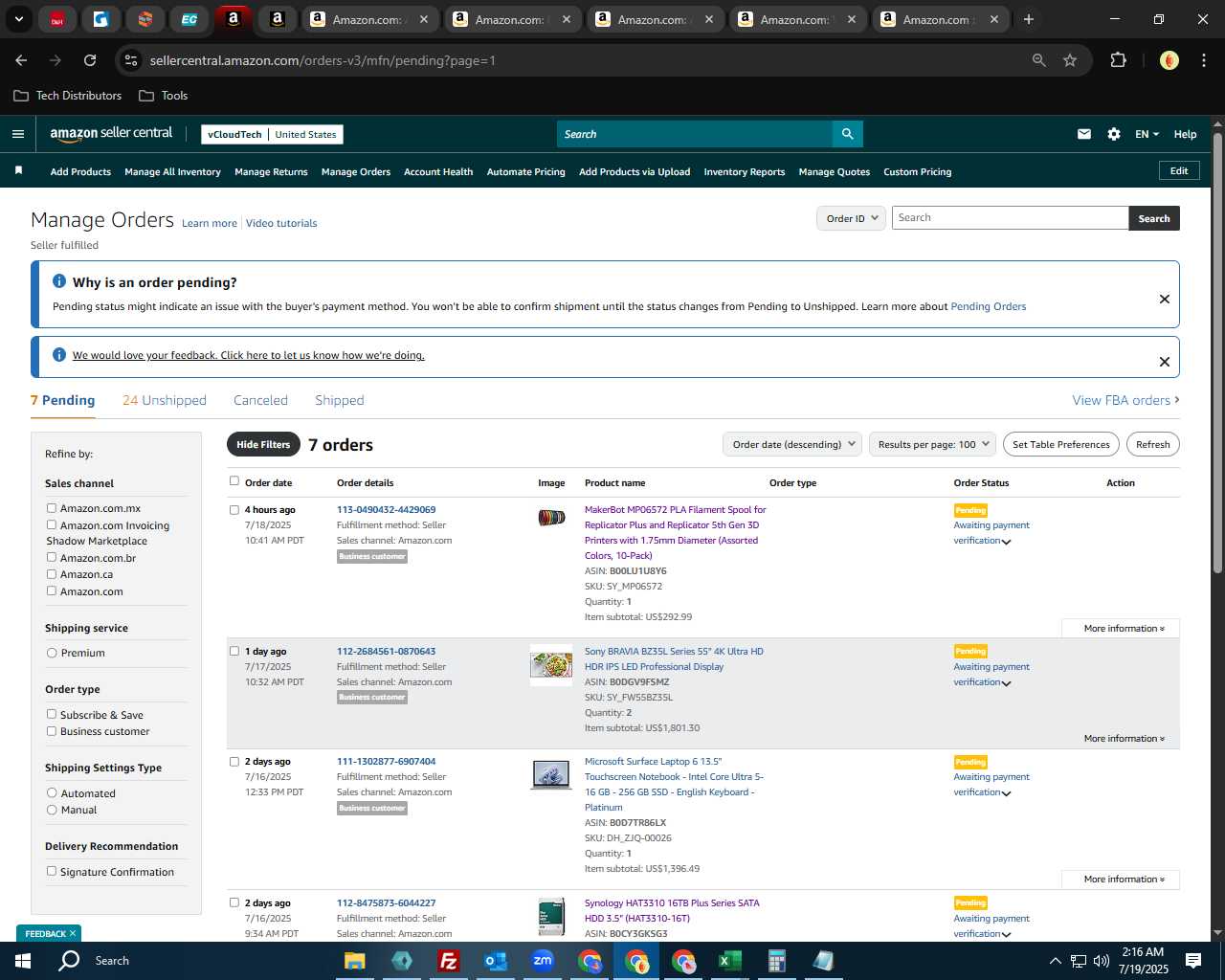Open Outlook from the taskbar
The height and width of the screenshot is (980, 1225).
tap(495, 961)
